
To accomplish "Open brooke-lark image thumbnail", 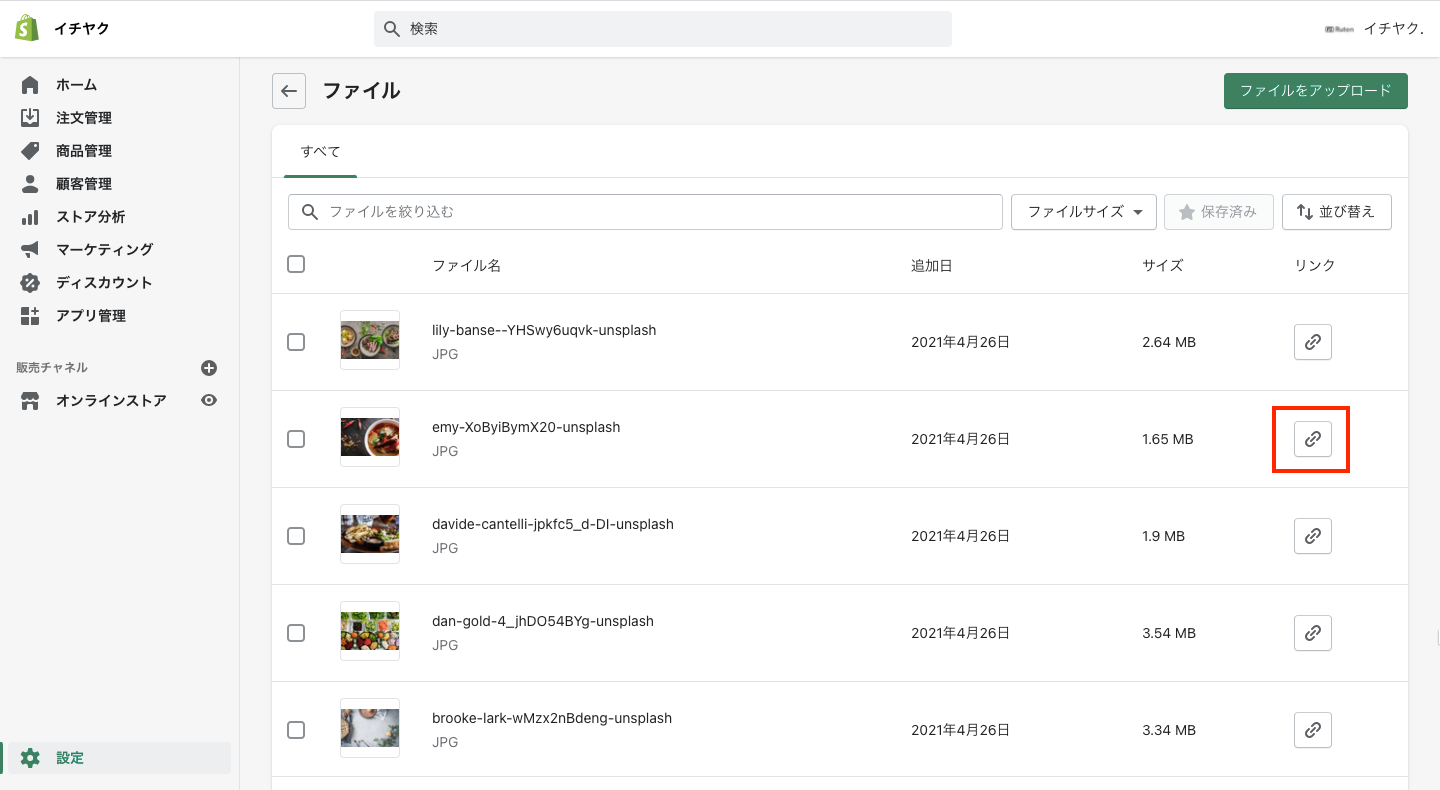I will point(370,728).
